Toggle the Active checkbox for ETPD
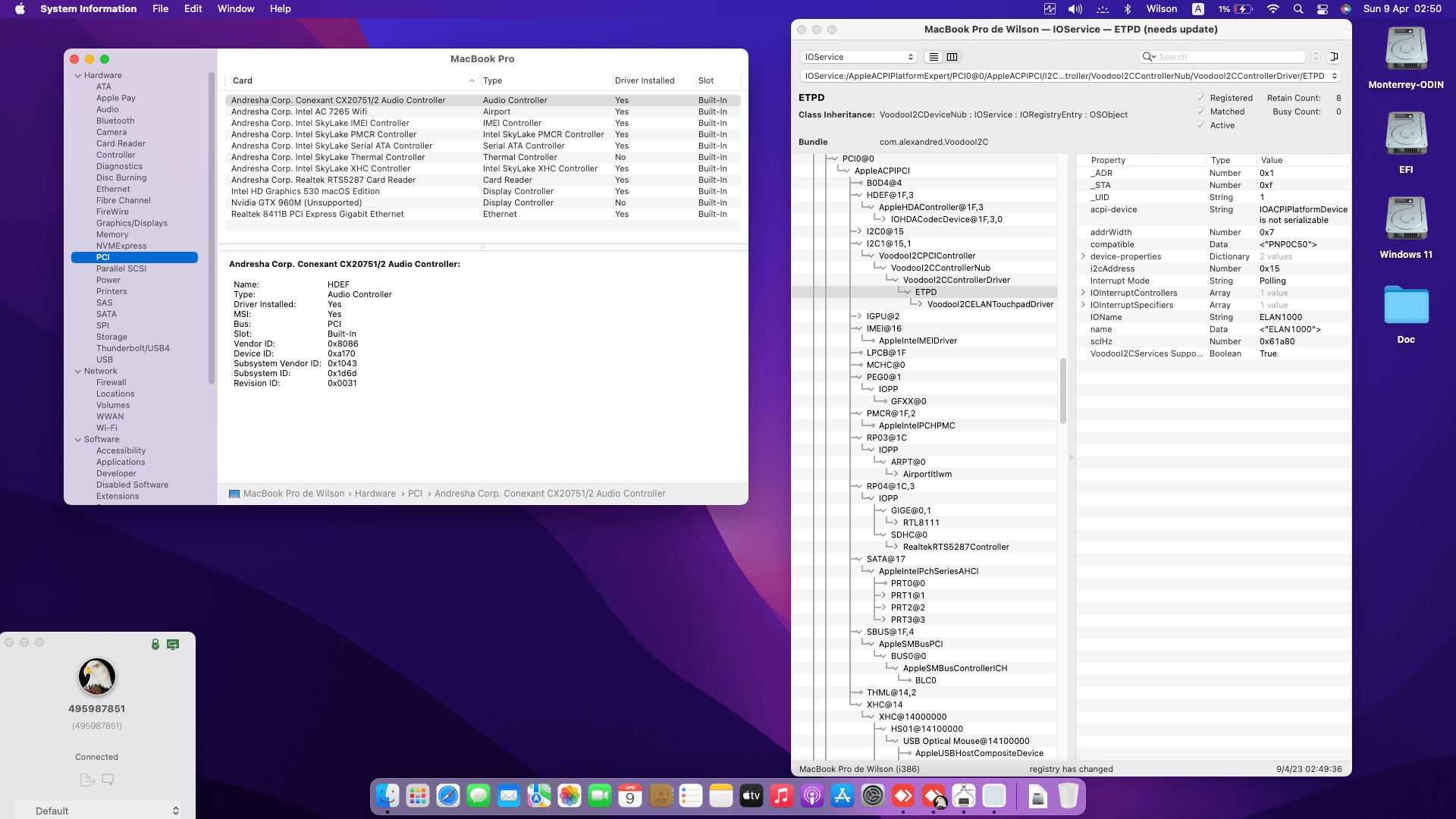 [1201, 124]
